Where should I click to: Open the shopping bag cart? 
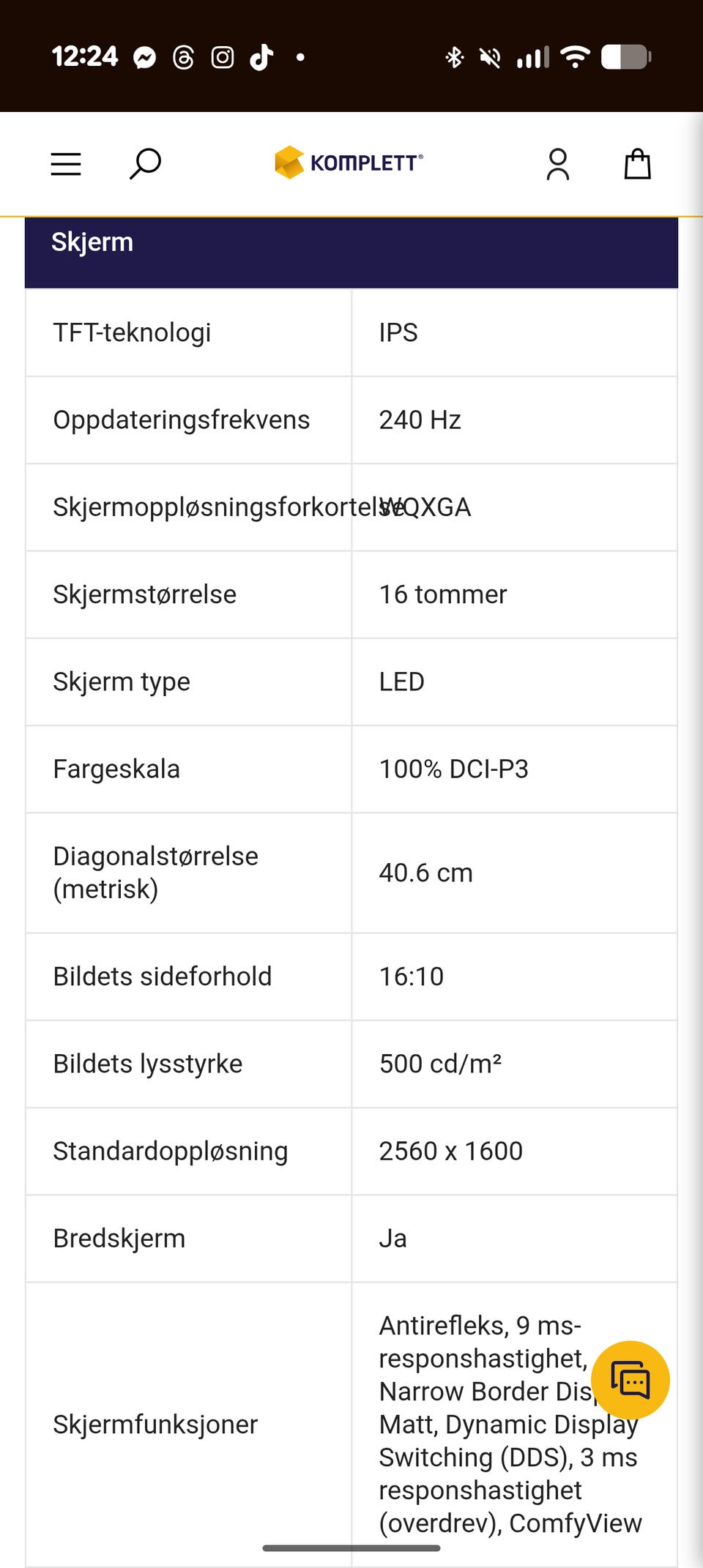coord(637,164)
